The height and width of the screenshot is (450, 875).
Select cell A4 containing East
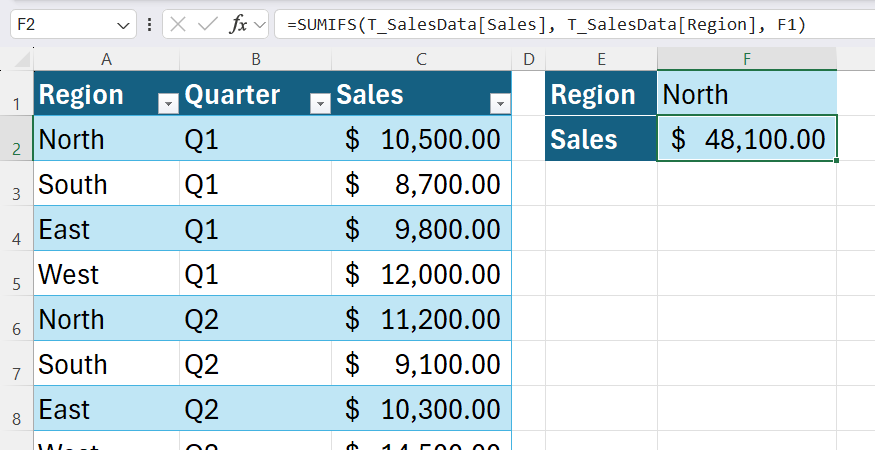pyautogui.click(x=107, y=228)
